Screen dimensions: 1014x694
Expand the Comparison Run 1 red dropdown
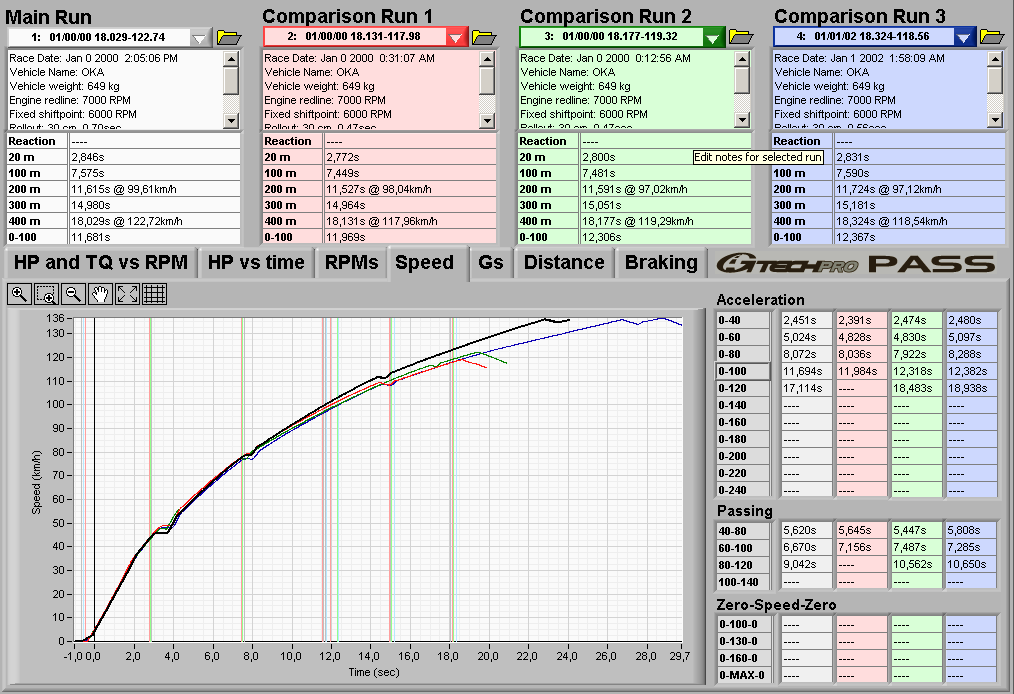click(x=456, y=37)
